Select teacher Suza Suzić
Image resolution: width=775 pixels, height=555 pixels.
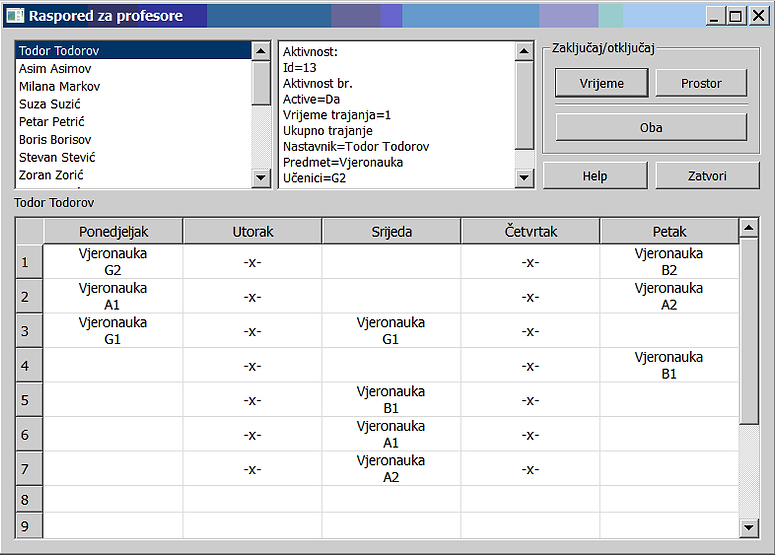click(134, 104)
